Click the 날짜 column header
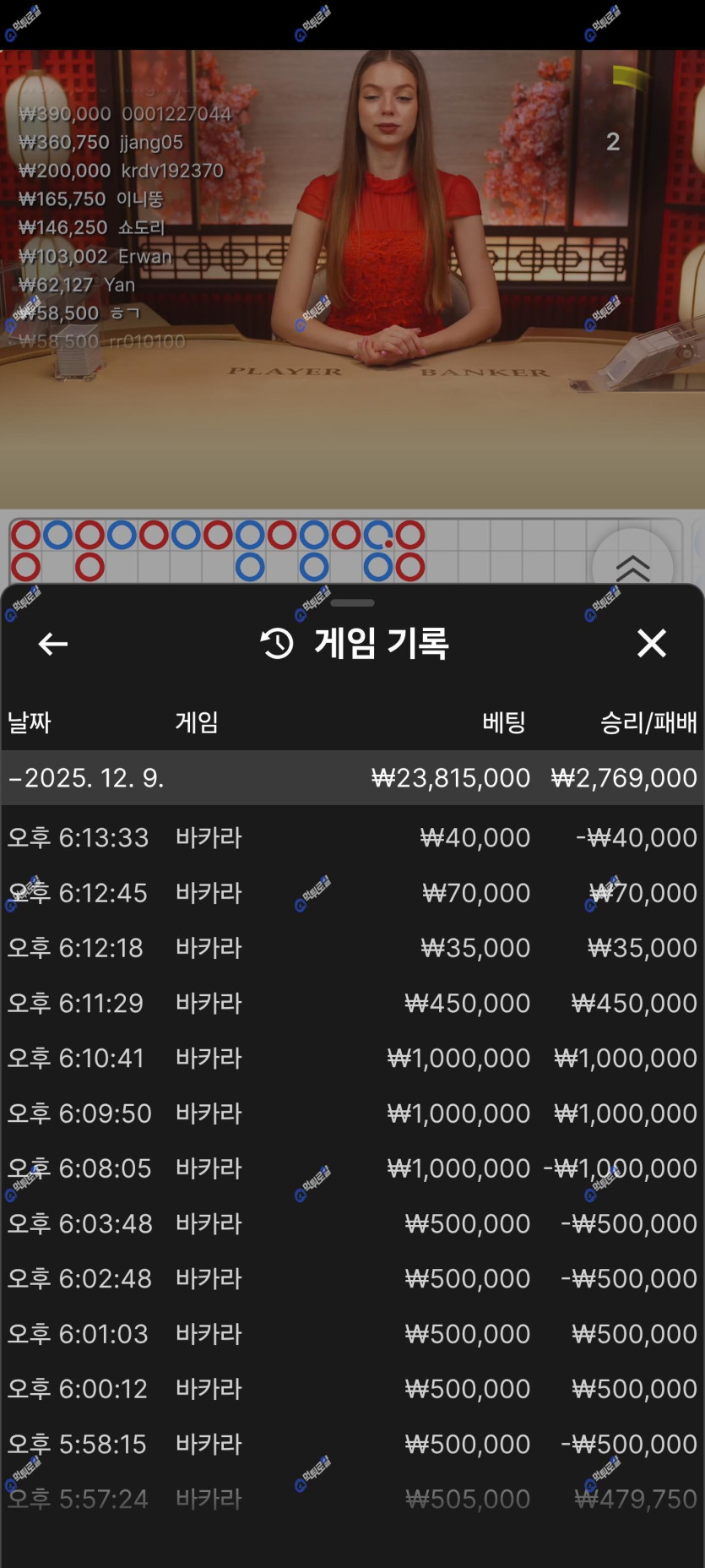Viewport: 705px width, 1568px height. pos(30,722)
